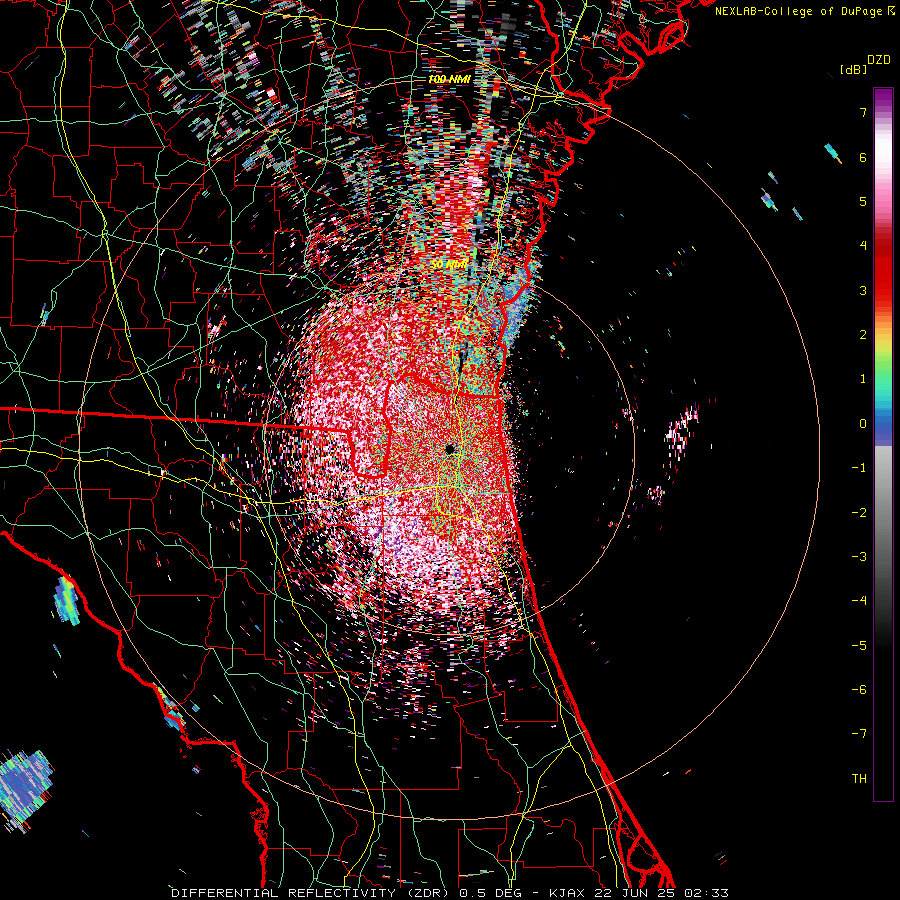Click the scale value -2
This screenshot has height=900, width=900.
pyautogui.click(x=859, y=513)
